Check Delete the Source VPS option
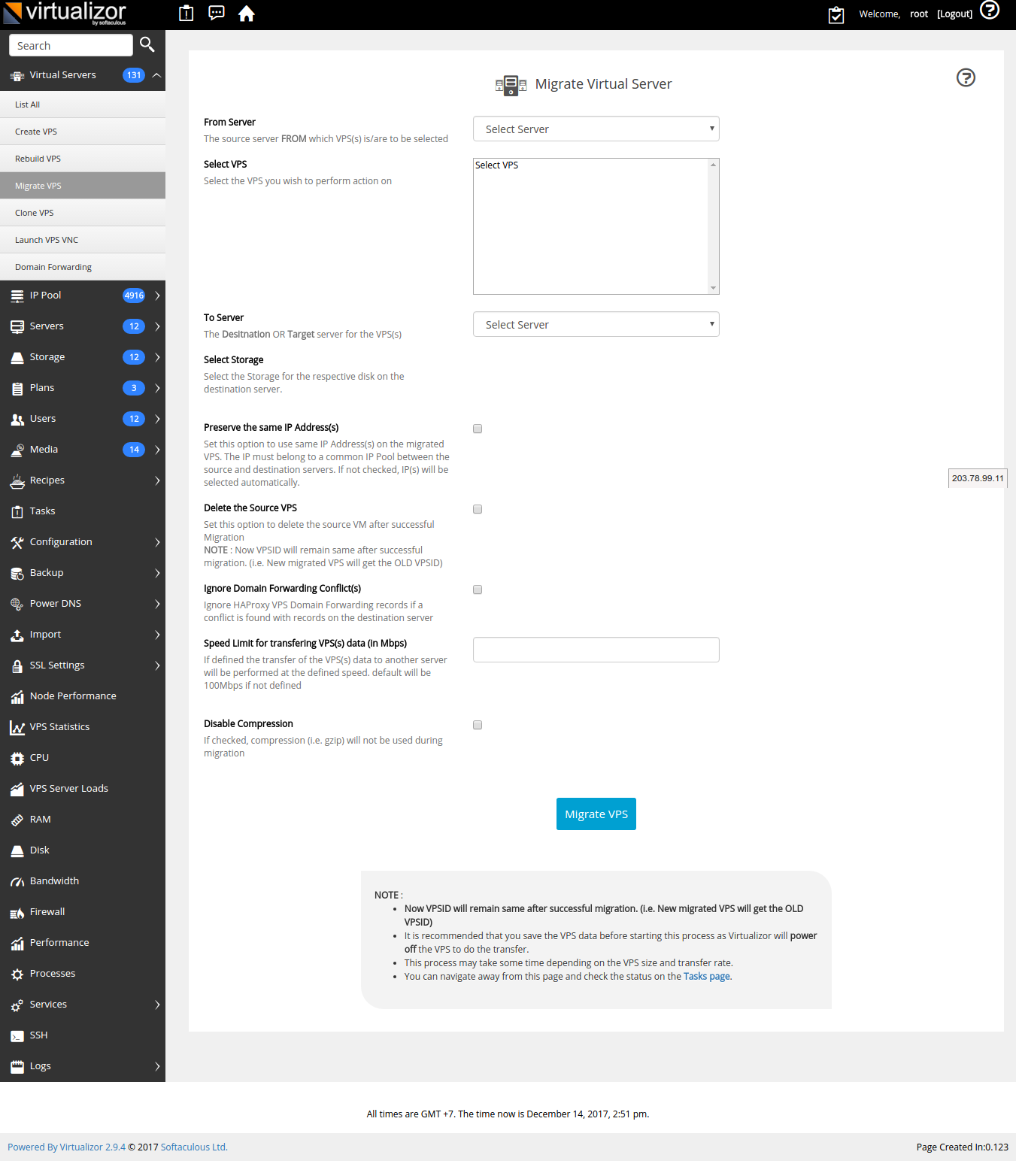The height and width of the screenshot is (1176, 1016). tap(477, 509)
